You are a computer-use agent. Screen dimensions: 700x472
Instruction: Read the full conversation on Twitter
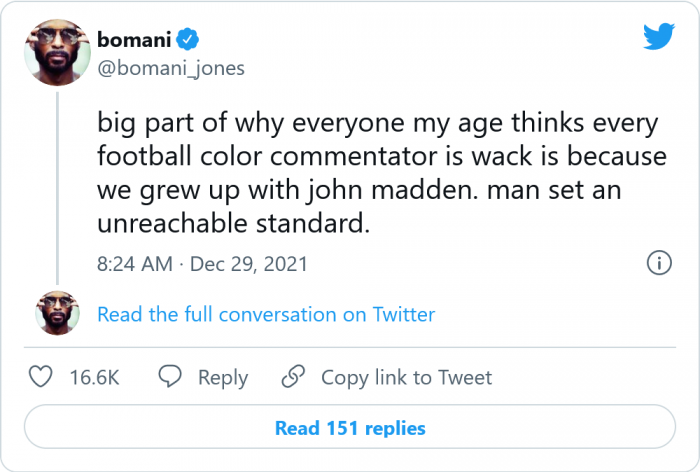coord(266,314)
